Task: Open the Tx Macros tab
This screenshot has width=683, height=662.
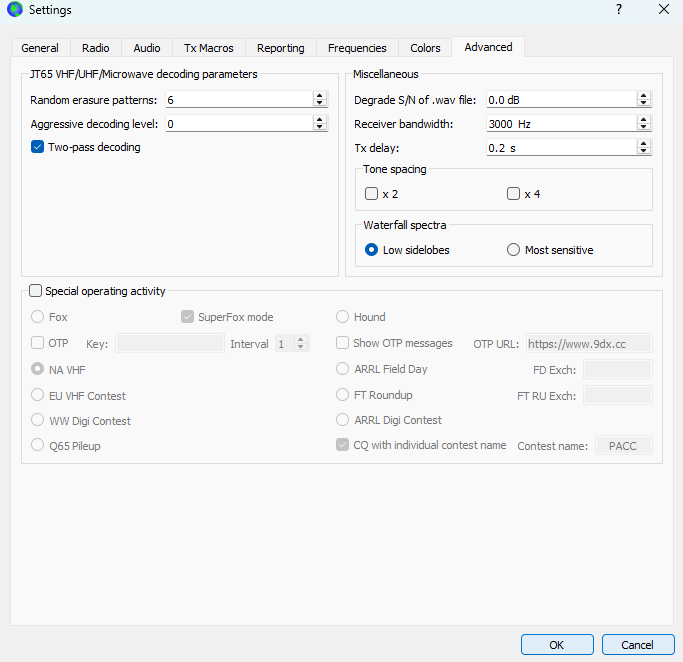Action: click(x=208, y=48)
